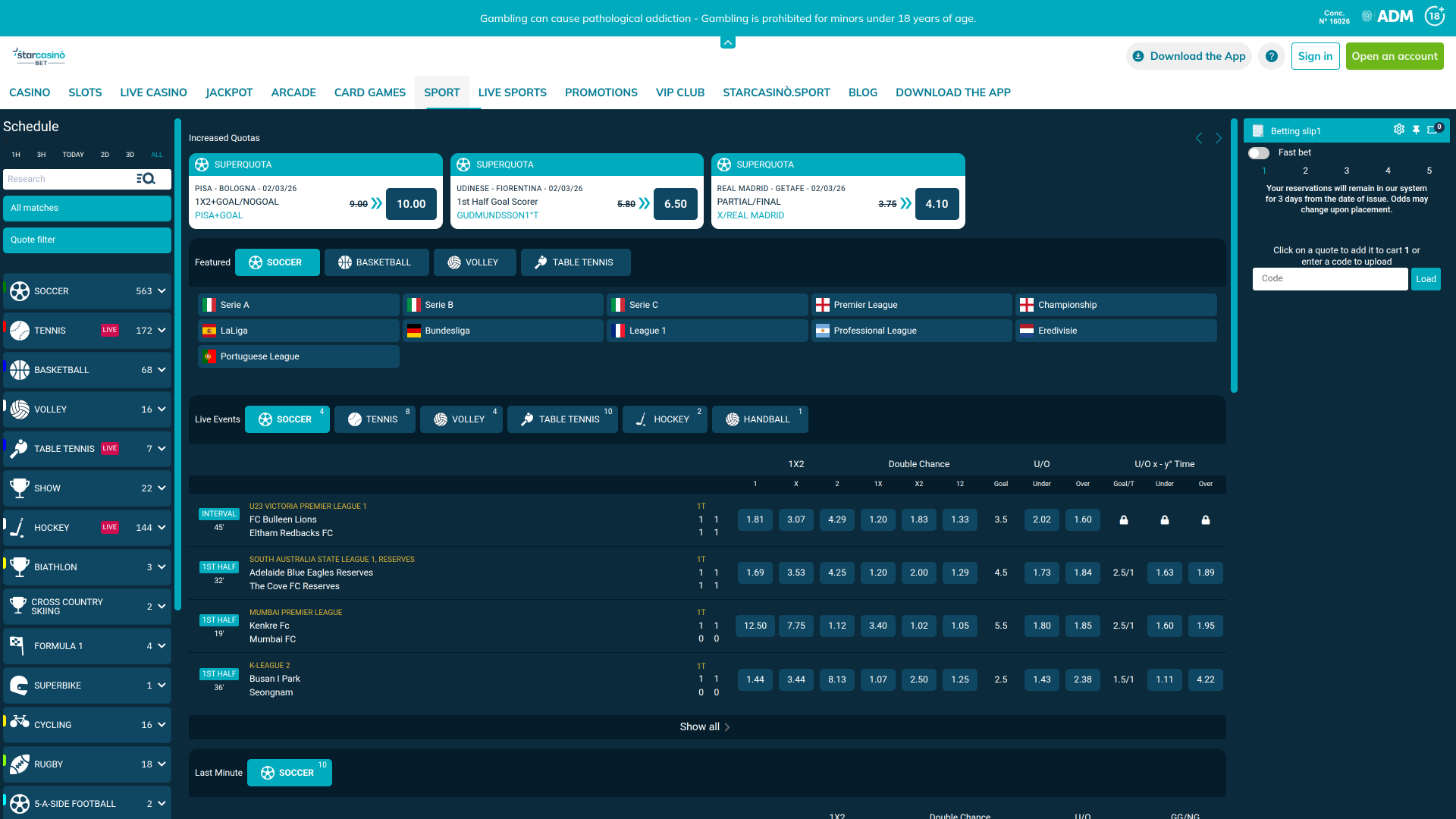Open the betting slip settings gear

tap(1399, 129)
